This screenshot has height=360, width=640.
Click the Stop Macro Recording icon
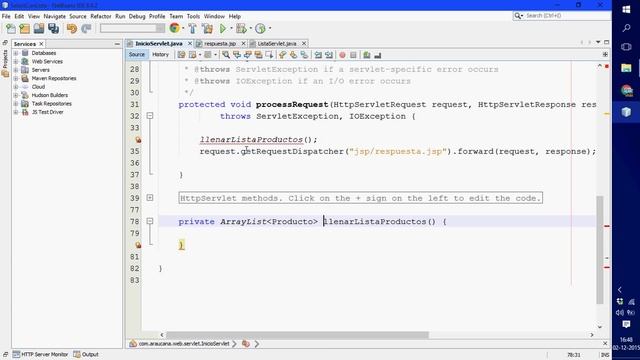click(x=353, y=55)
